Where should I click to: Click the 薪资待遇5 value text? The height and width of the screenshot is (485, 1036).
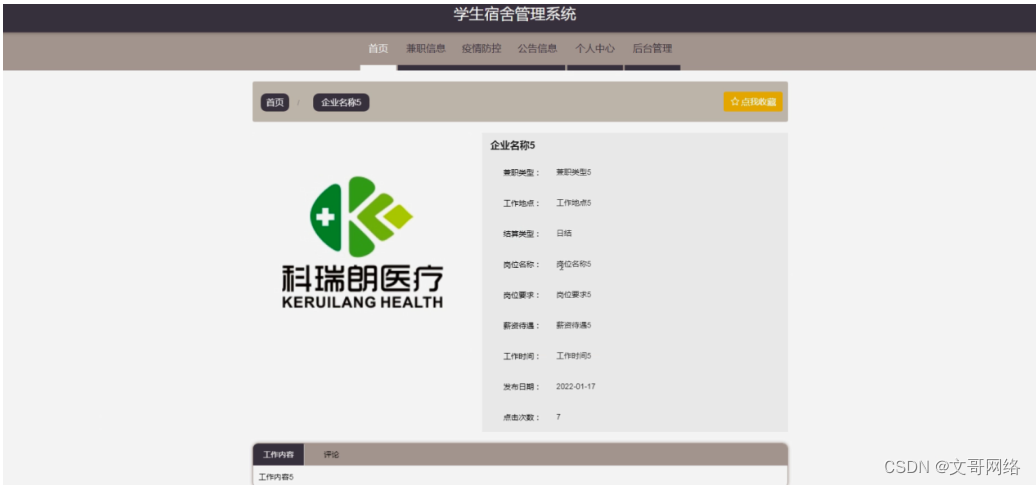click(x=574, y=325)
